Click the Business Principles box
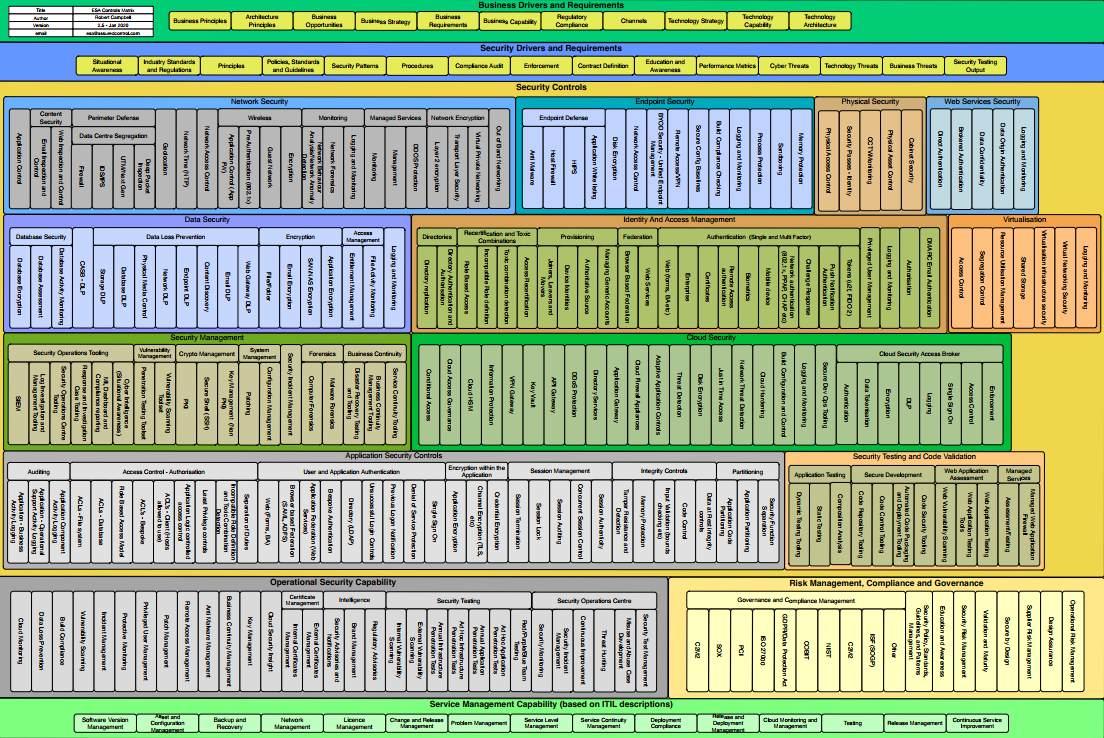Viewport: 1104px width, 738px height. point(199,21)
